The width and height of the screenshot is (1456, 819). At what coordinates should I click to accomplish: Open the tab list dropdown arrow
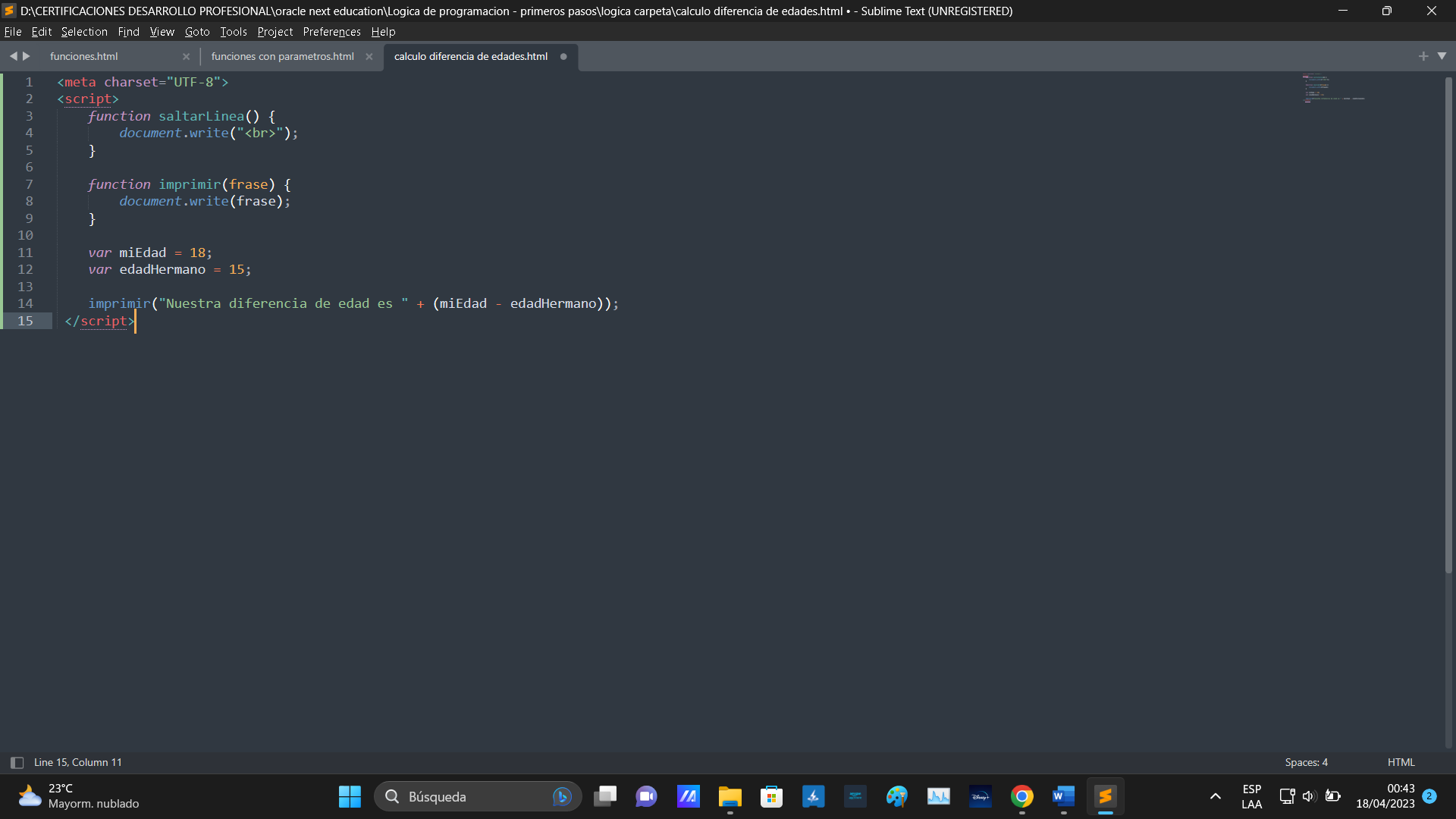[x=1442, y=56]
